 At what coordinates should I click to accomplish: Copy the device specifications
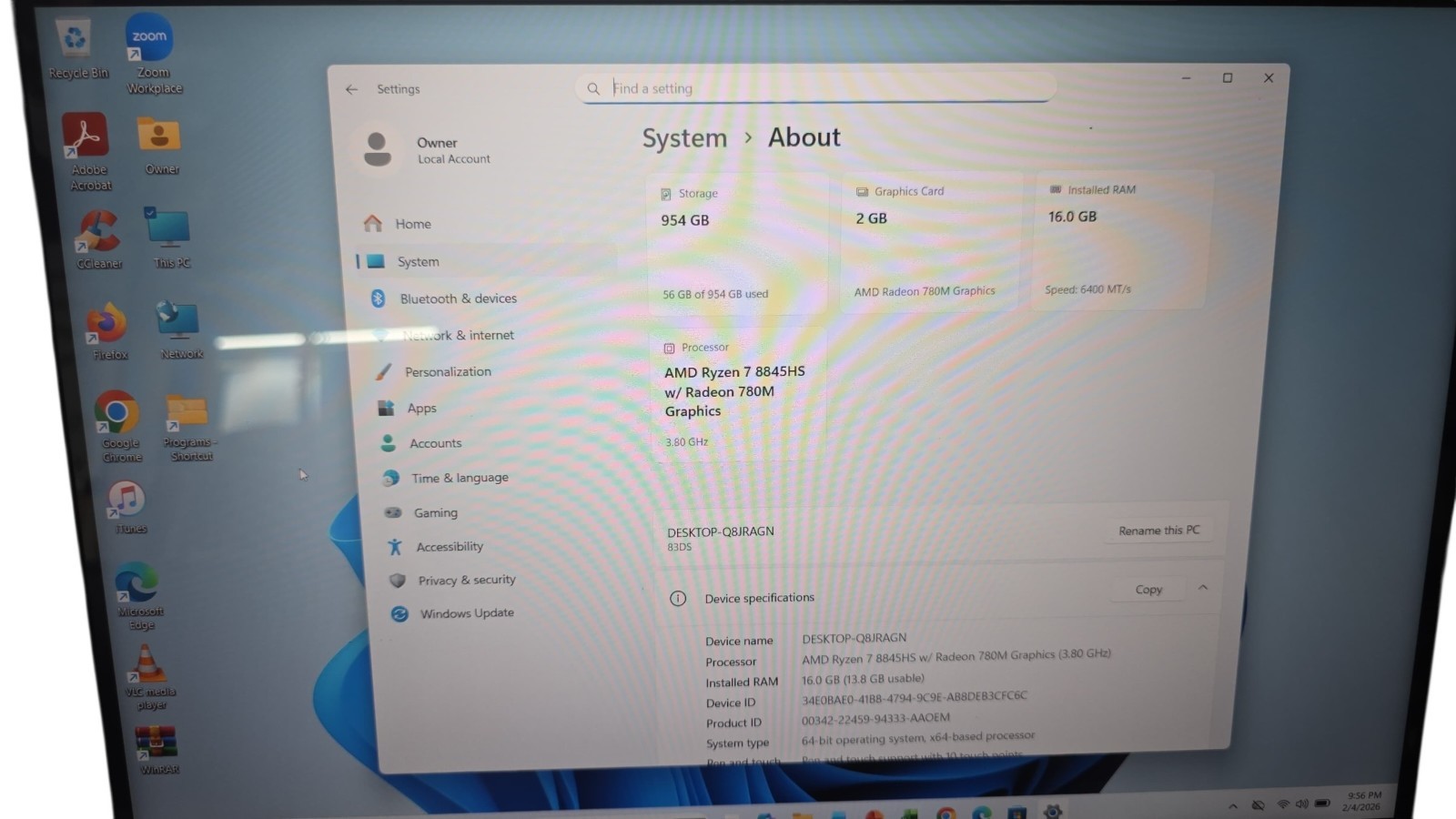pos(1148,590)
